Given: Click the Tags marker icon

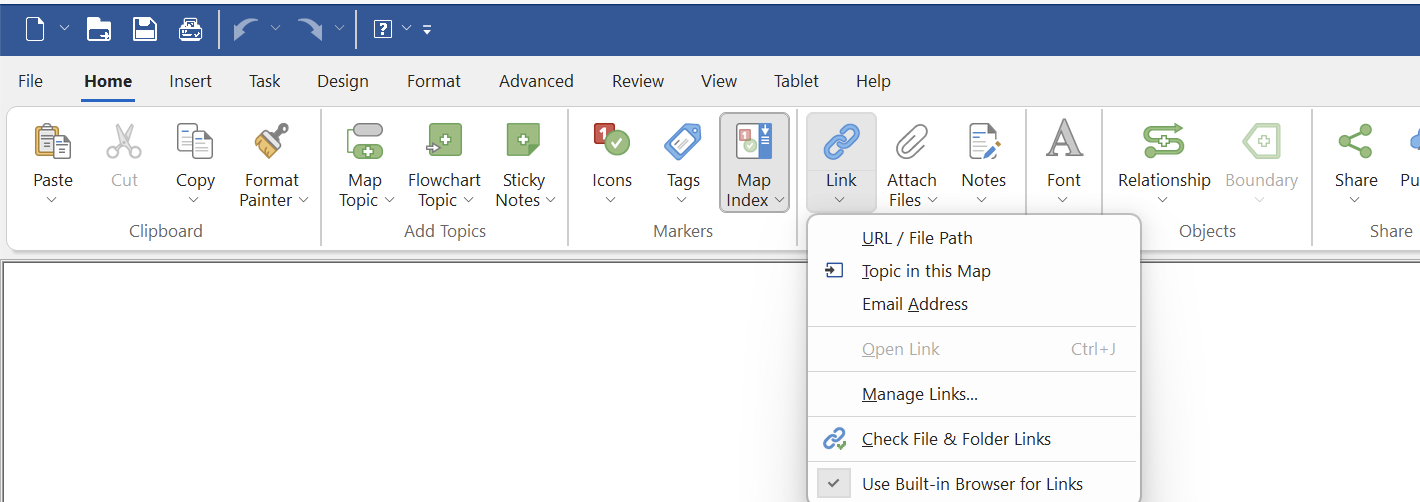Looking at the screenshot, I should [x=683, y=143].
